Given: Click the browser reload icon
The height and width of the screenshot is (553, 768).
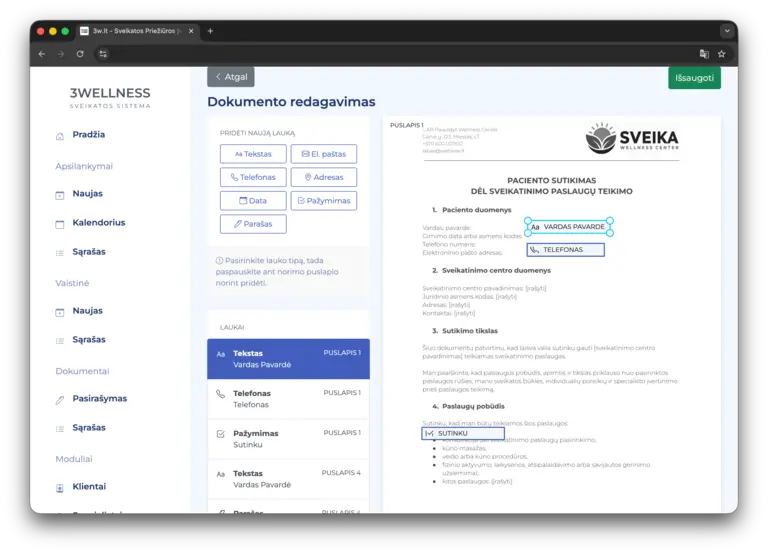Looking at the screenshot, I should point(80,54).
